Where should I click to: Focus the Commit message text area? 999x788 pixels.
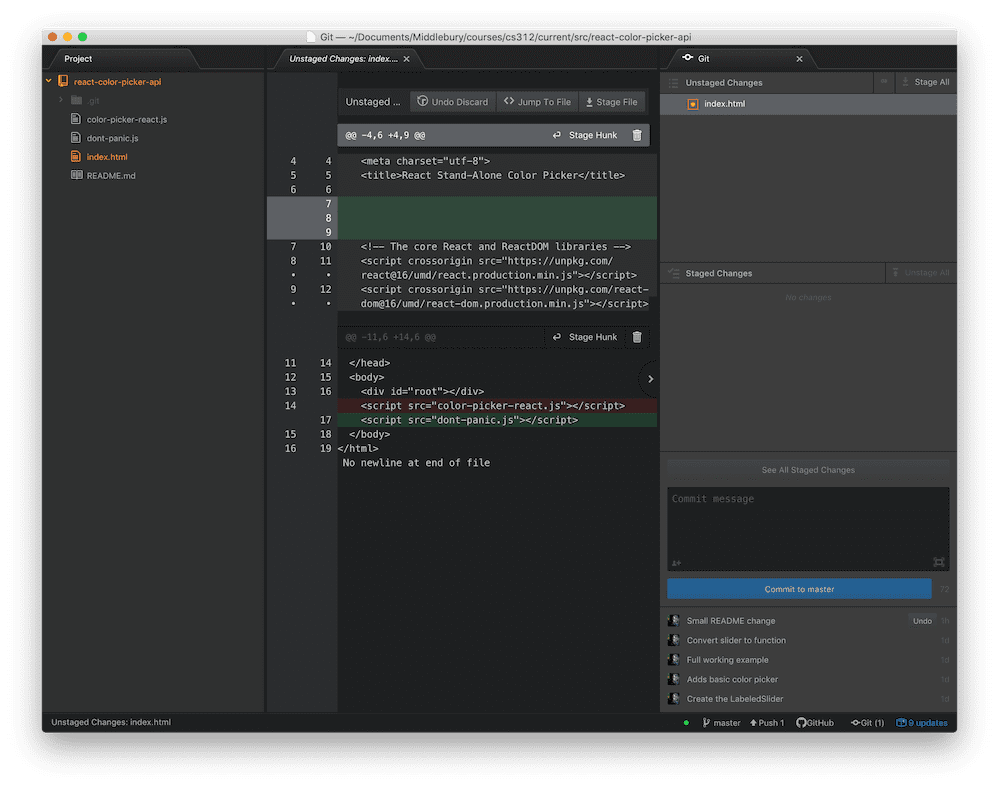[x=808, y=529]
